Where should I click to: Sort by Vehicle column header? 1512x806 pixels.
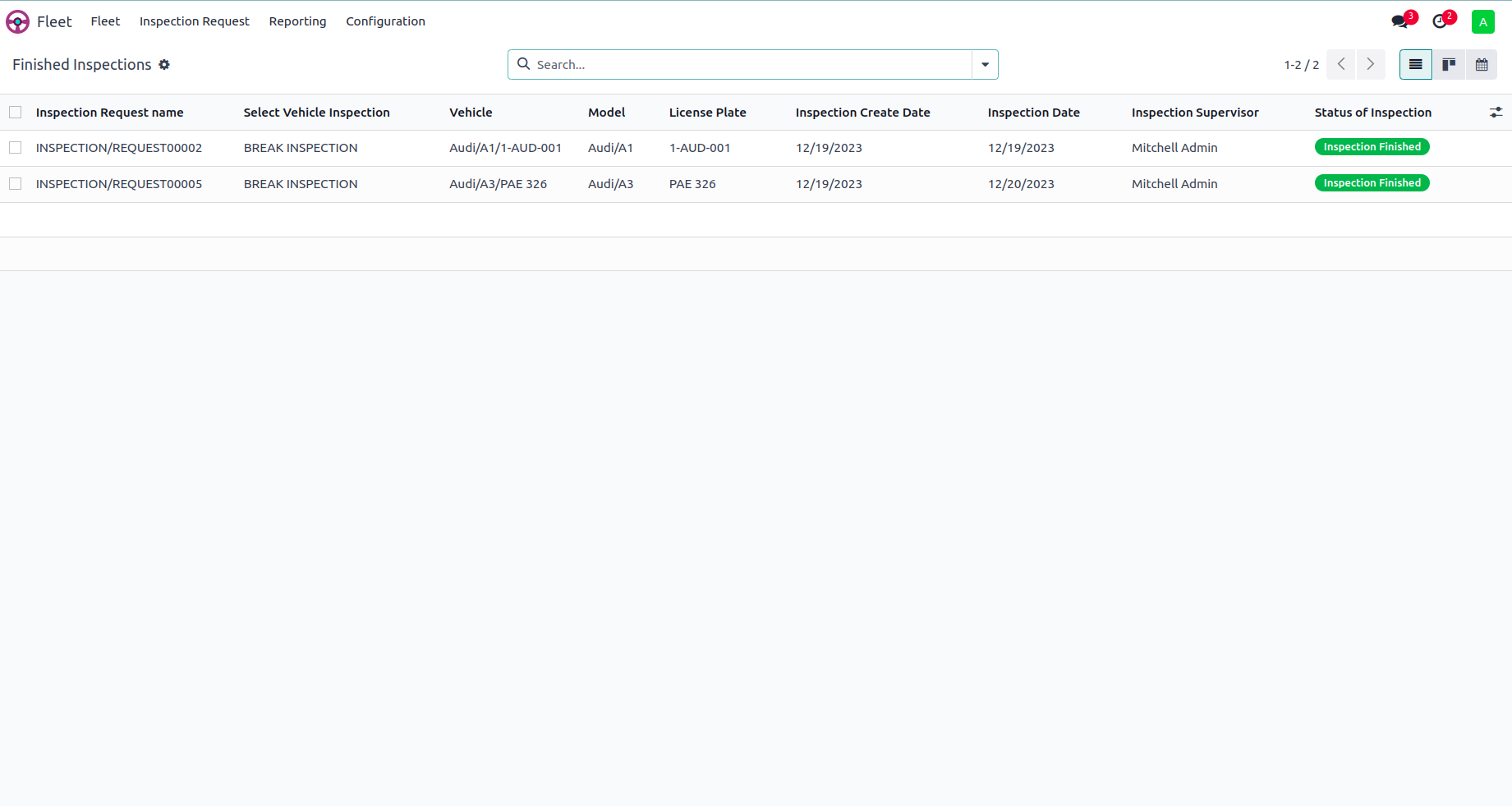coord(471,113)
